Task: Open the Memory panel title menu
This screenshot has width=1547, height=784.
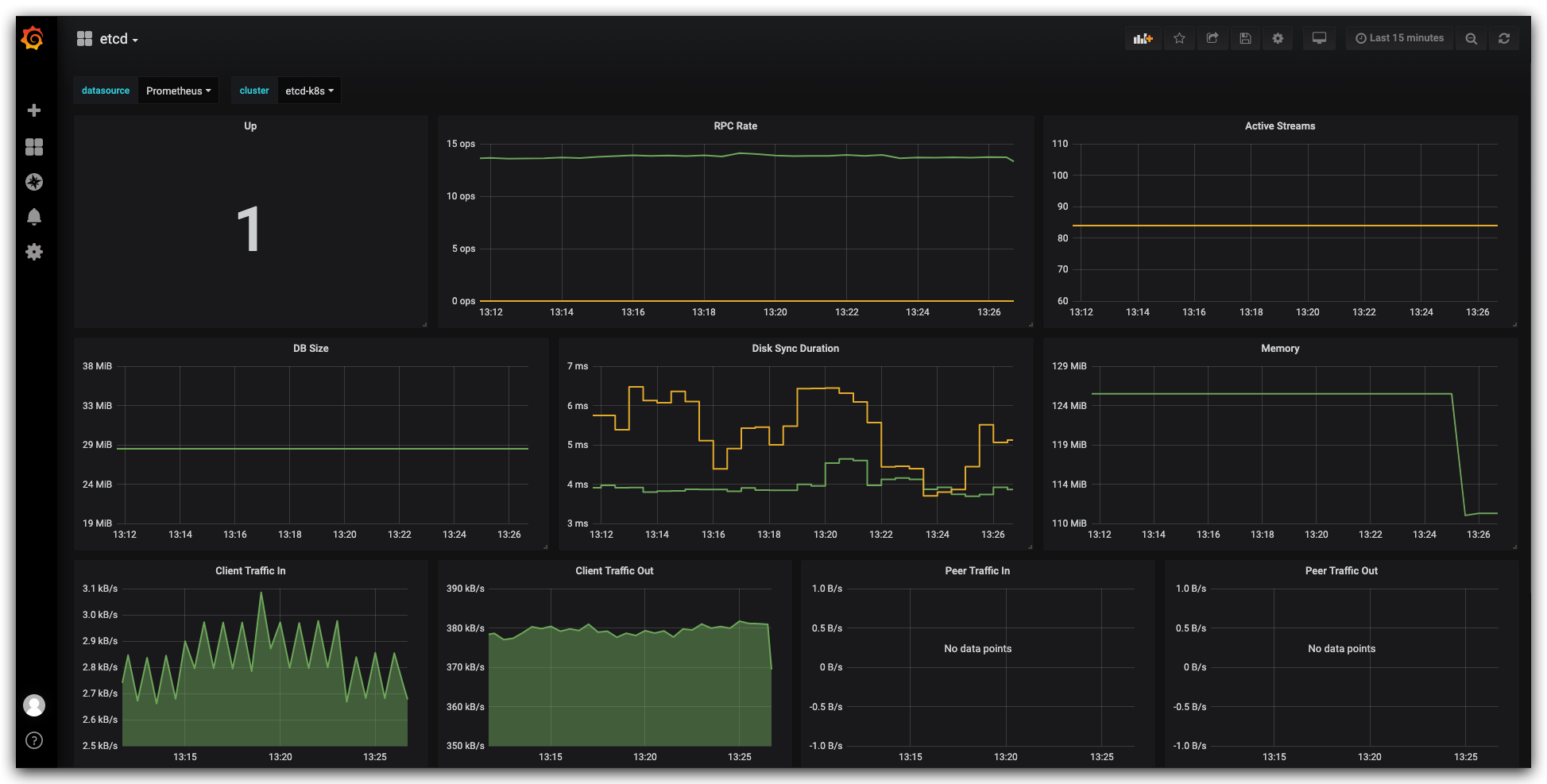Action: pyautogui.click(x=1280, y=348)
